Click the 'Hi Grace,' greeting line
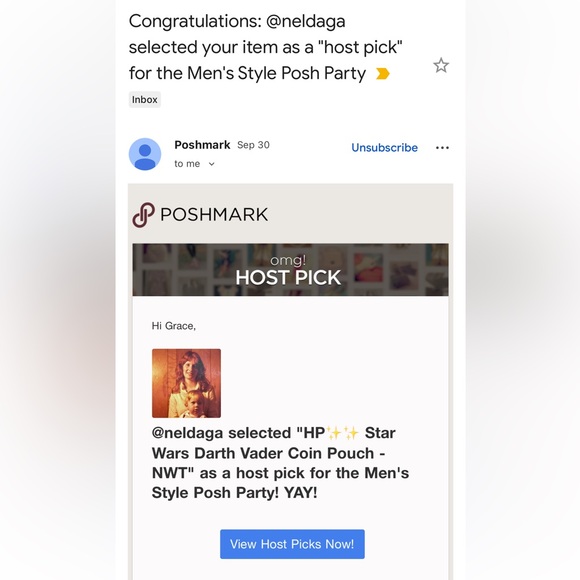Screen dimensions: 580x580 pos(173,326)
